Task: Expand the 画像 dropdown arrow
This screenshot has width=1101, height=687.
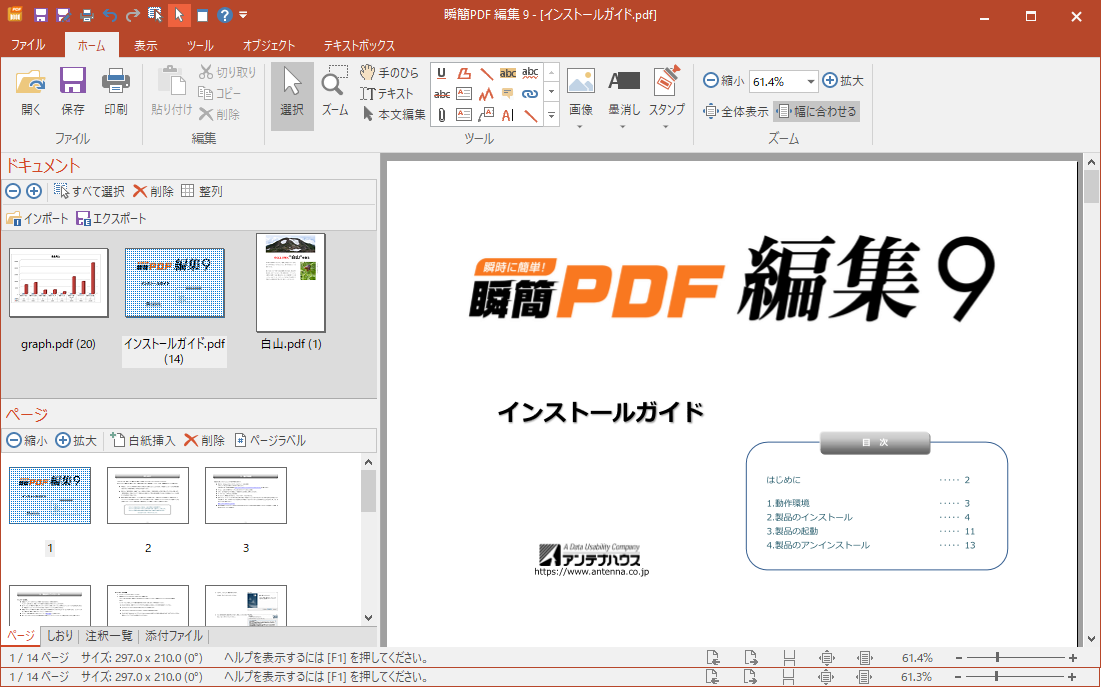Action: pyautogui.click(x=580, y=127)
